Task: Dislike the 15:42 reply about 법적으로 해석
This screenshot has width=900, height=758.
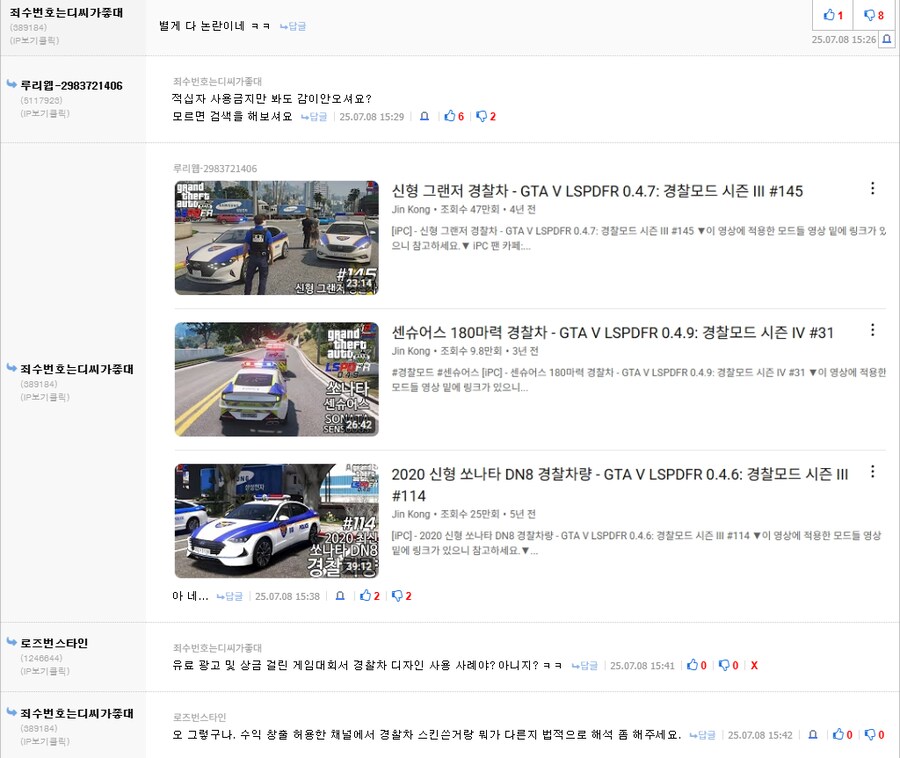Action: click(875, 734)
